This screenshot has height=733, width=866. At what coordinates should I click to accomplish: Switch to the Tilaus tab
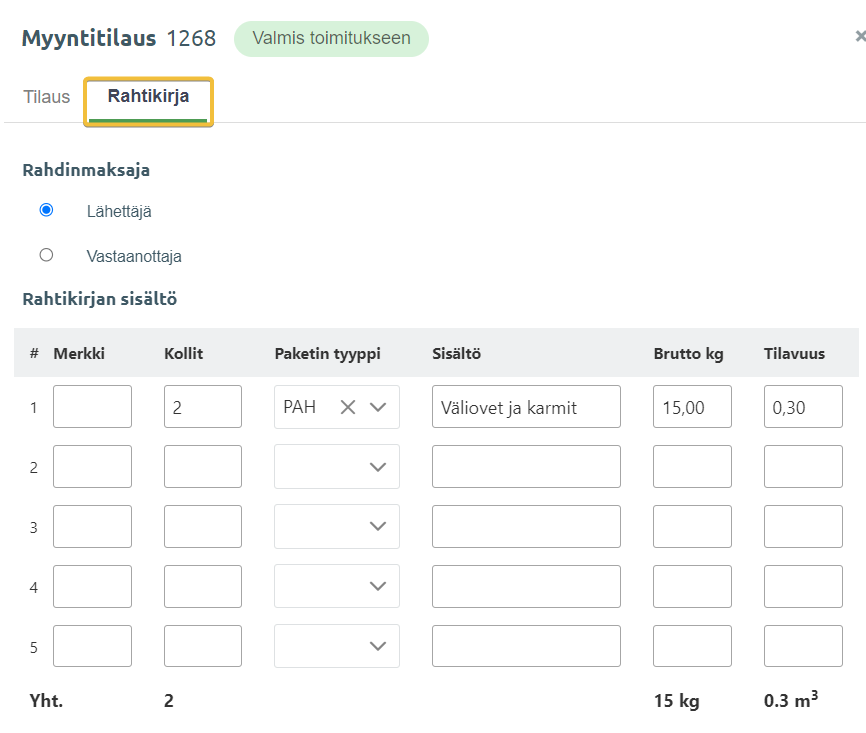pyautogui.click(x=47, y=97)
